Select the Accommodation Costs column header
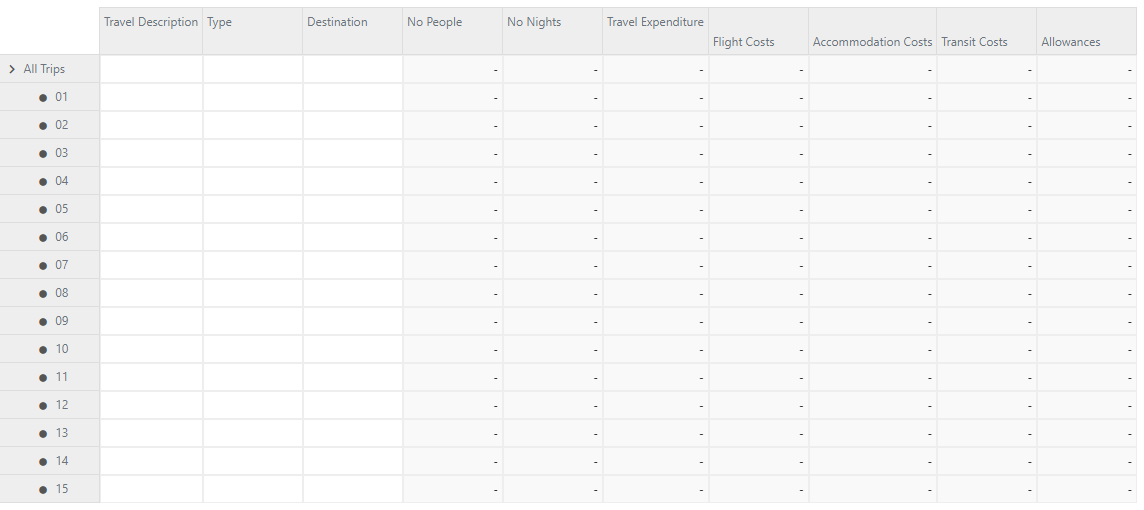The image size is (1144, 510). 872,42
